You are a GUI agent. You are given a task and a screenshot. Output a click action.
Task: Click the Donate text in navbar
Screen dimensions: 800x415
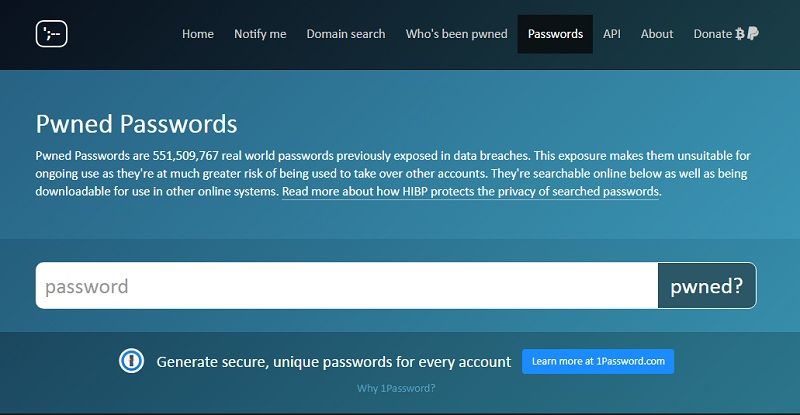712,34
